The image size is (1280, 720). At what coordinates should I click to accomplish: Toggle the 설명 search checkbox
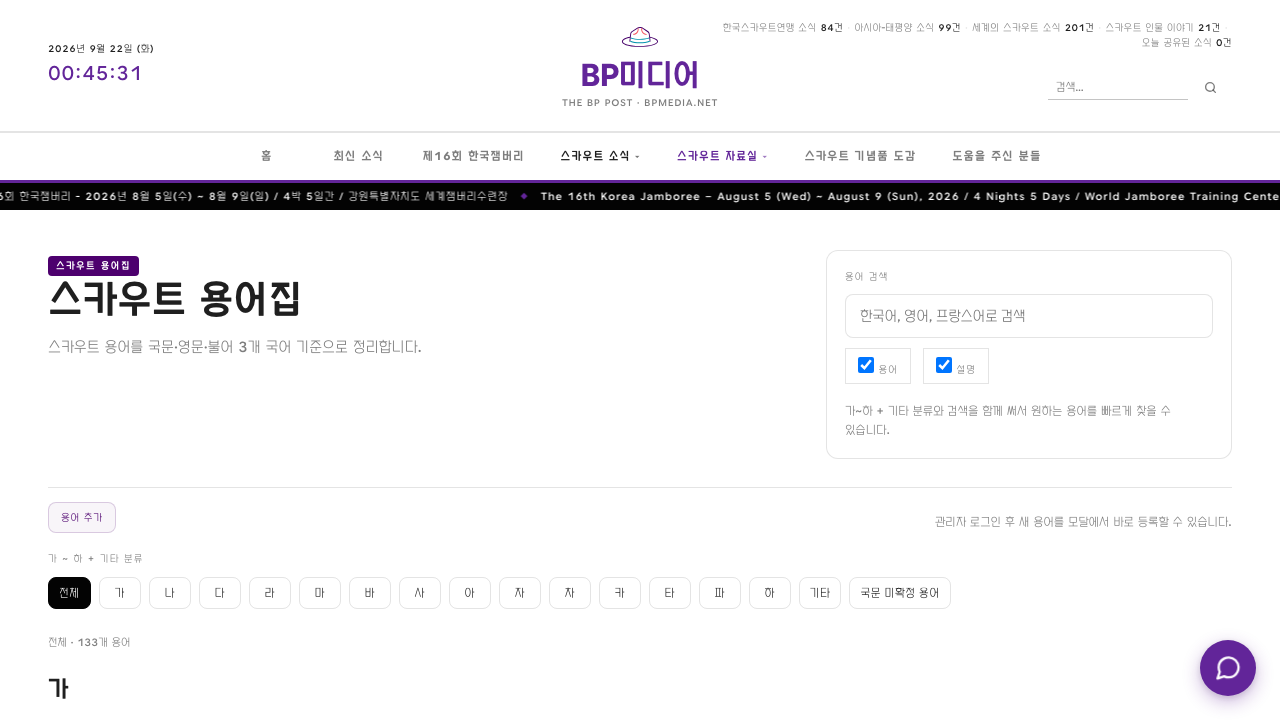(944, 365)
